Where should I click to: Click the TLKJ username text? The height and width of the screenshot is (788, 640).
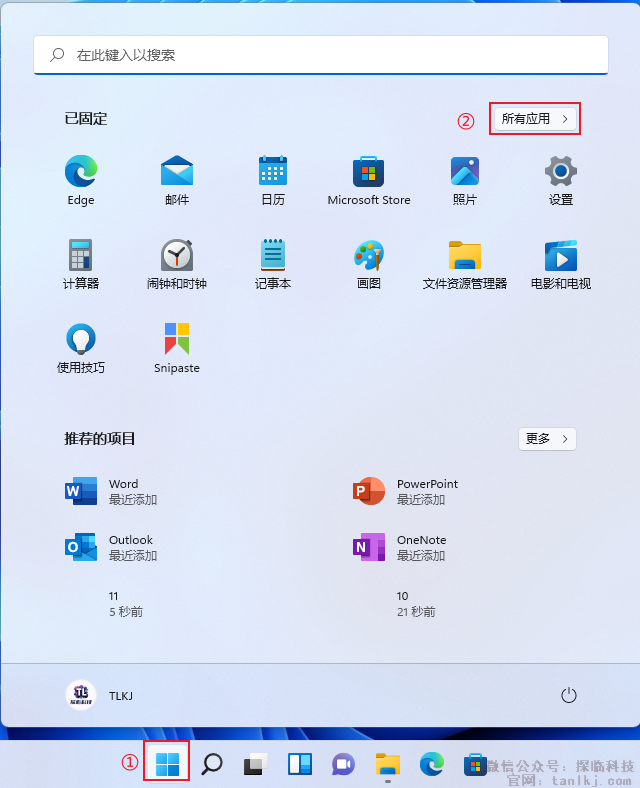point(121,696)
